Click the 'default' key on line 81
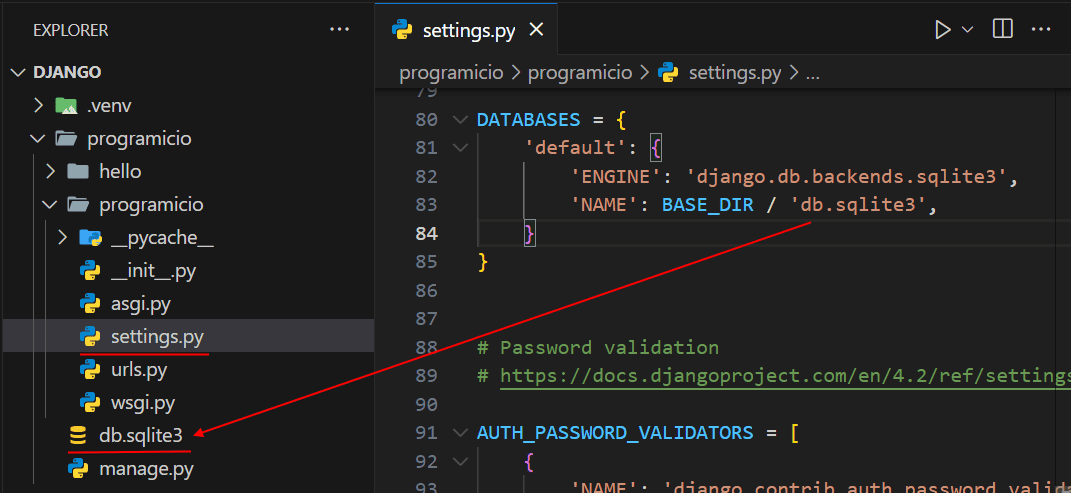Screen dimensions: 1071x493 click(x=576, y=148)
